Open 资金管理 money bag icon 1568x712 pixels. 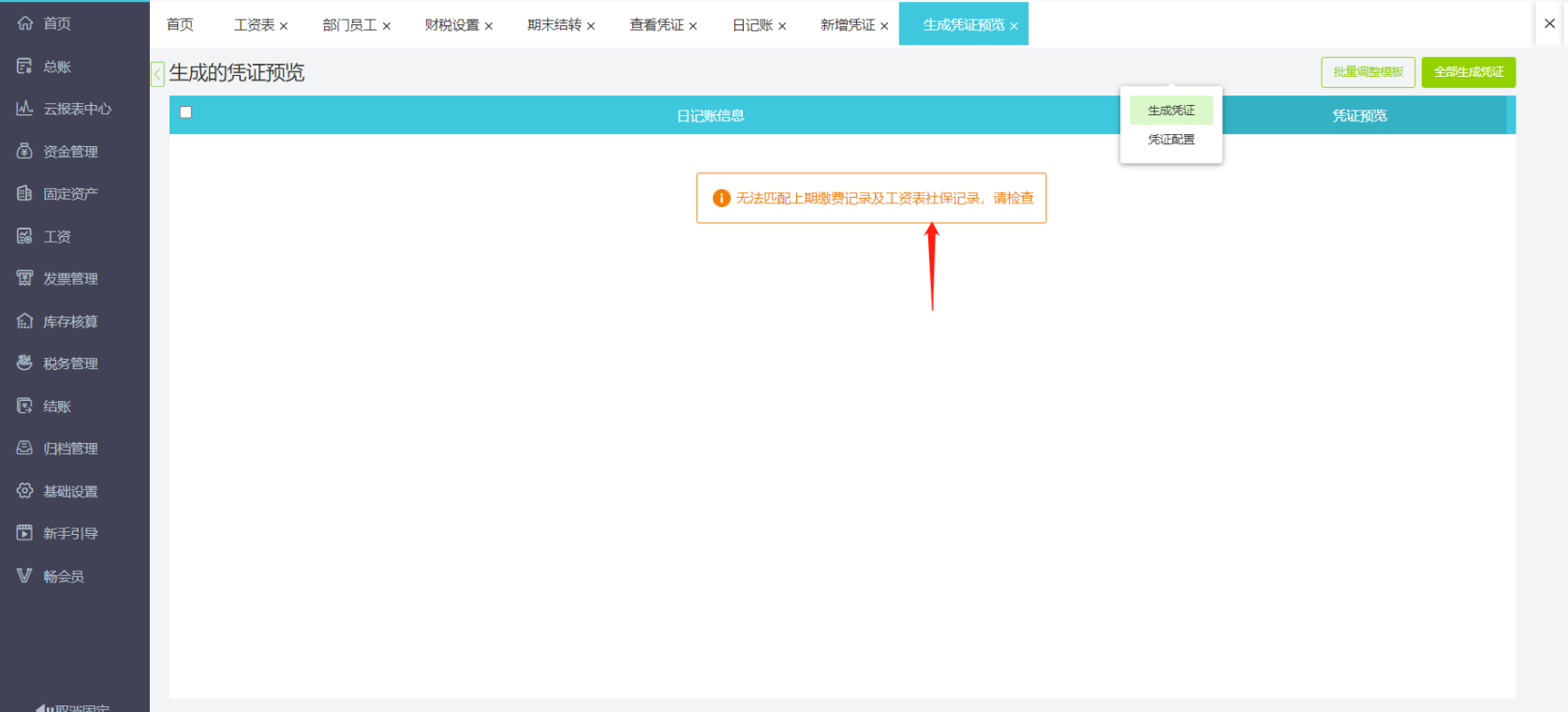(x=24, y=151)
